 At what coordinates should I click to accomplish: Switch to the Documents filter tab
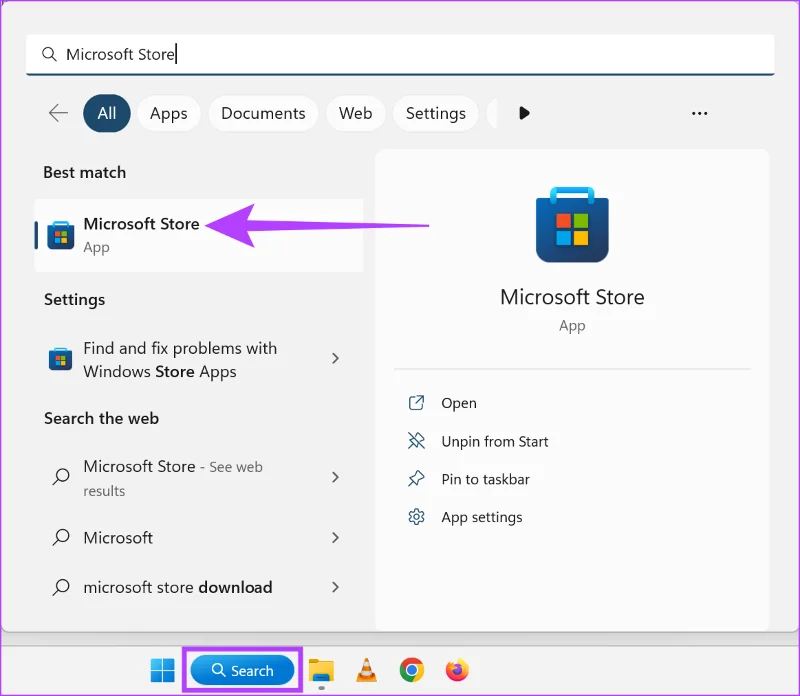pyautogui.click(x=263, y=113)
